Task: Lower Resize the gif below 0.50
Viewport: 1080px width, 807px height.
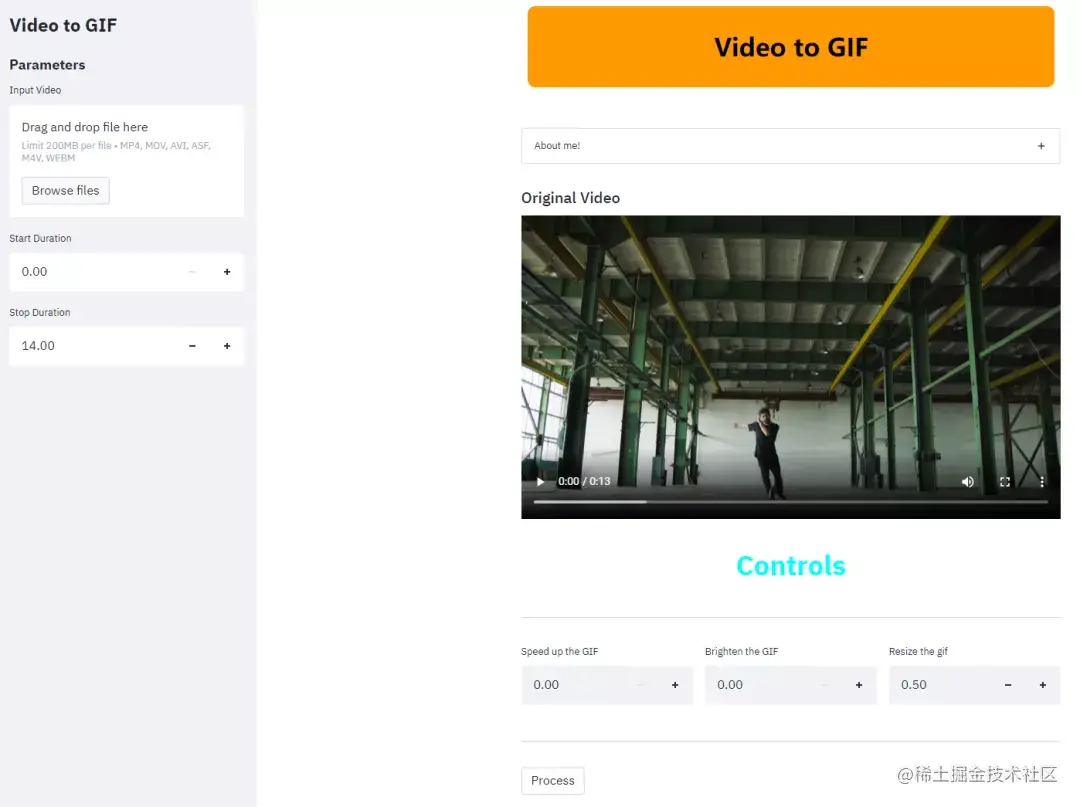Action: coord(1008,684)
